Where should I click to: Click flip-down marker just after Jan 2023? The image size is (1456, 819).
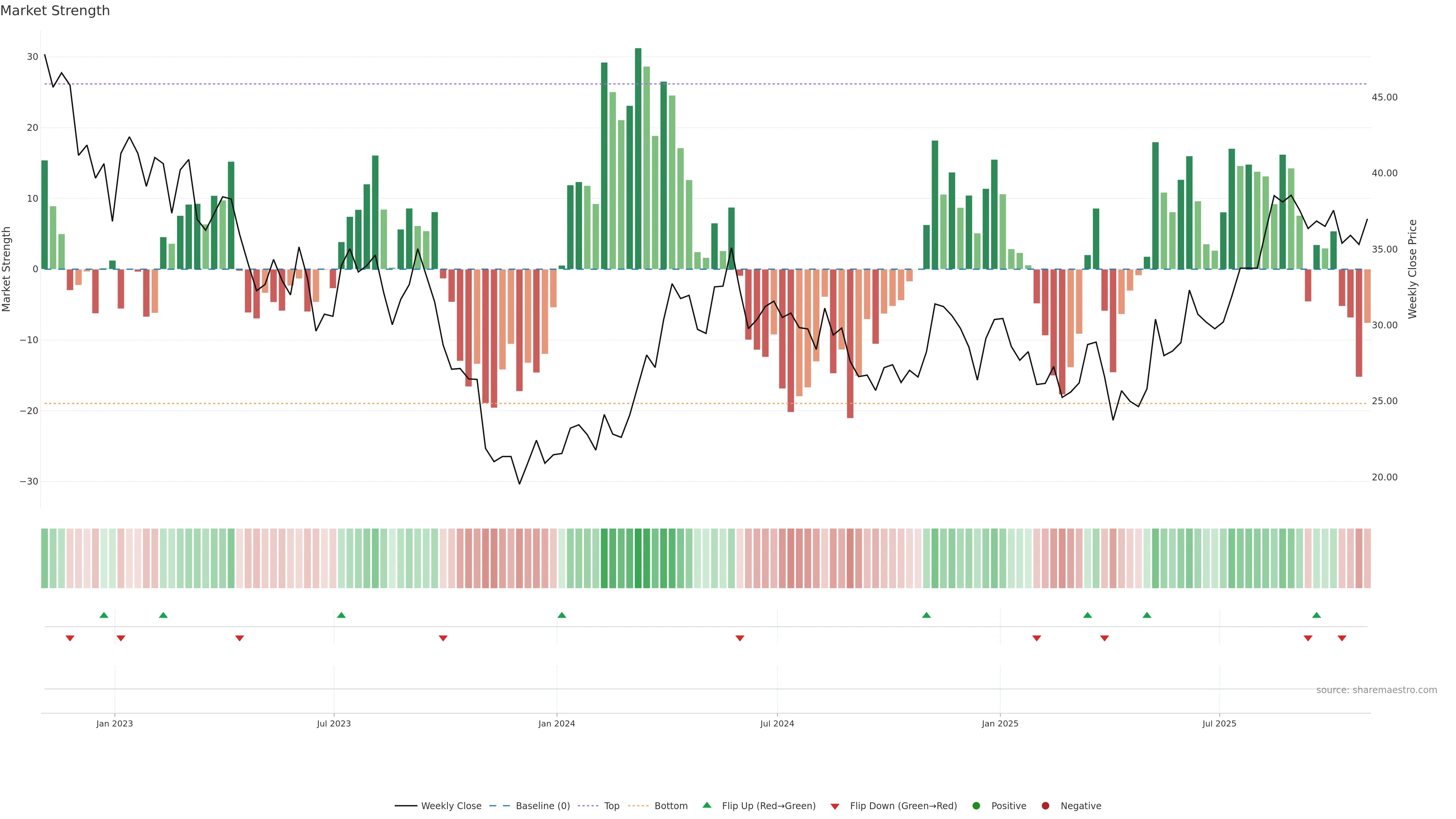[x=121, y=638]
